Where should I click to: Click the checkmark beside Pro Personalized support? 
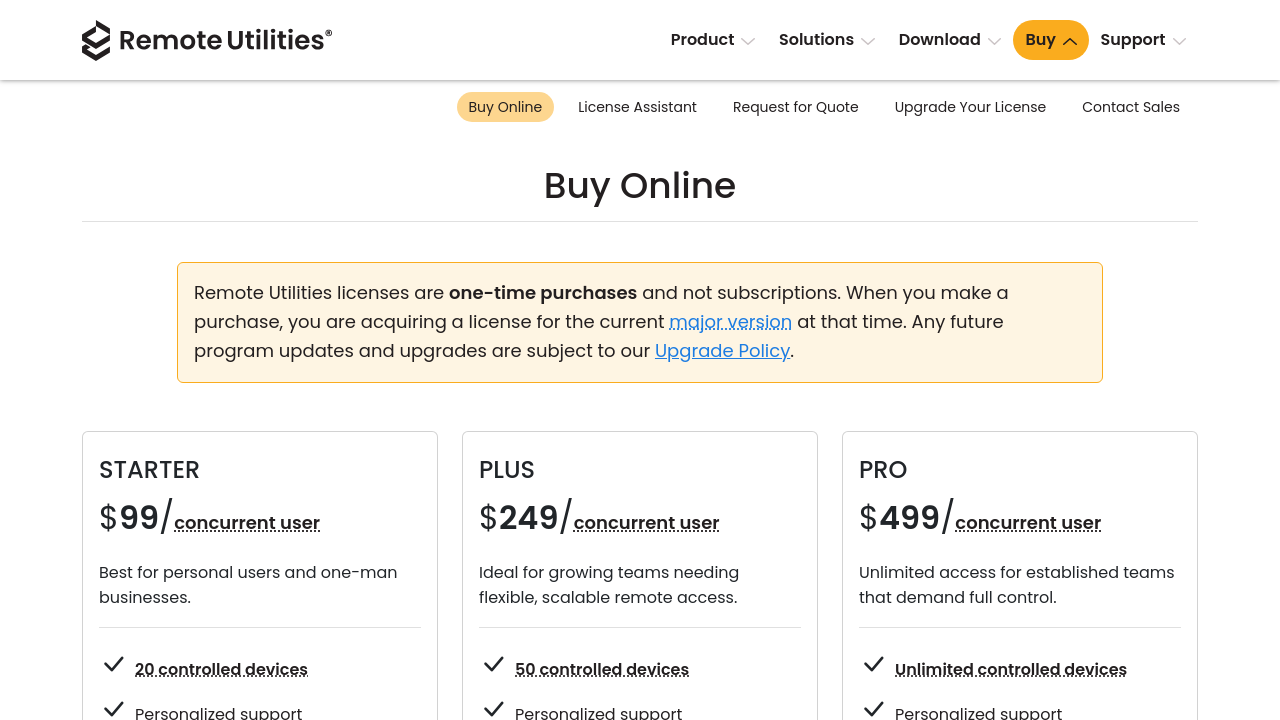coord(873,708)
